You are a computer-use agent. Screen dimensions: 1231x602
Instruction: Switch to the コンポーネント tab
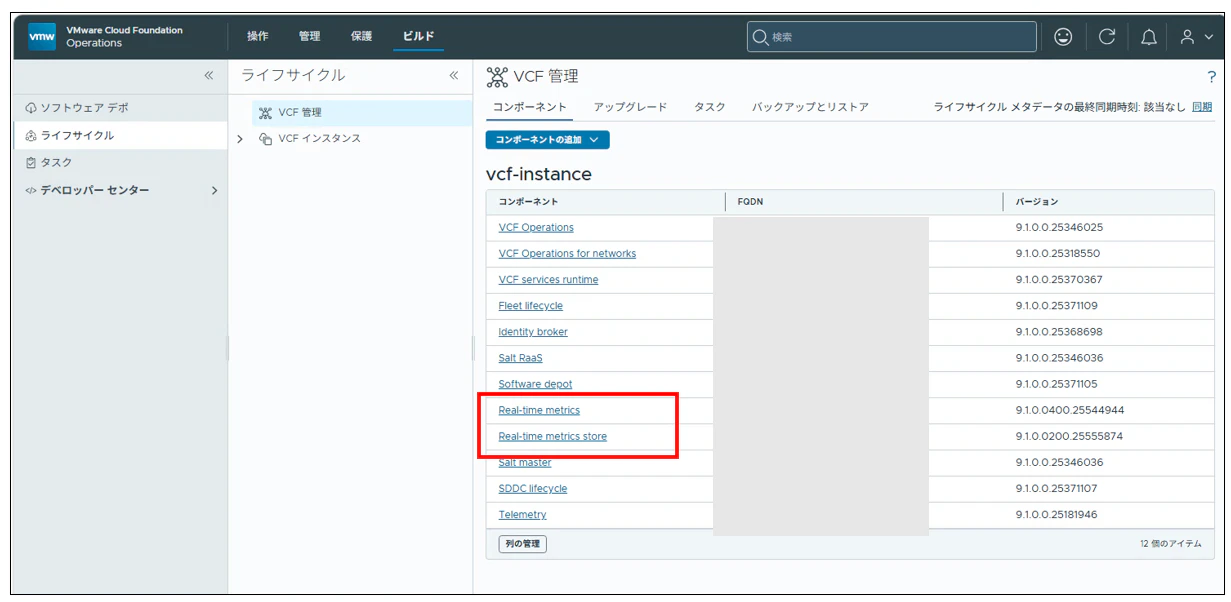tap(530, 107)
